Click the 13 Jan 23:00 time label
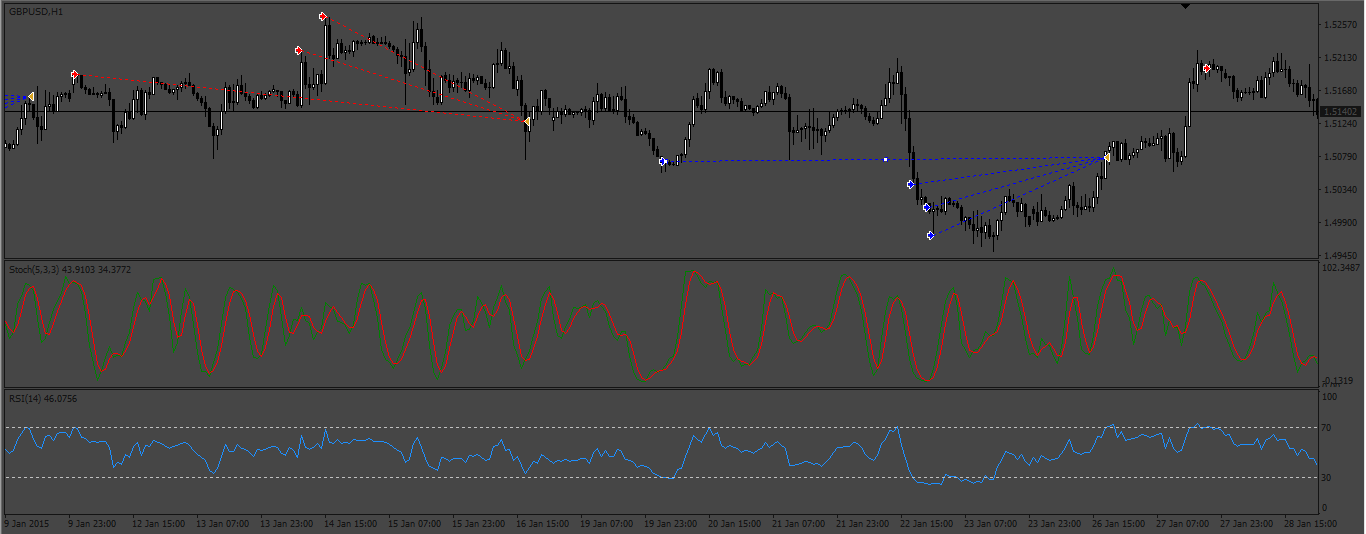Viewport: 1366px width, 534px height. (x=287, y=523)
